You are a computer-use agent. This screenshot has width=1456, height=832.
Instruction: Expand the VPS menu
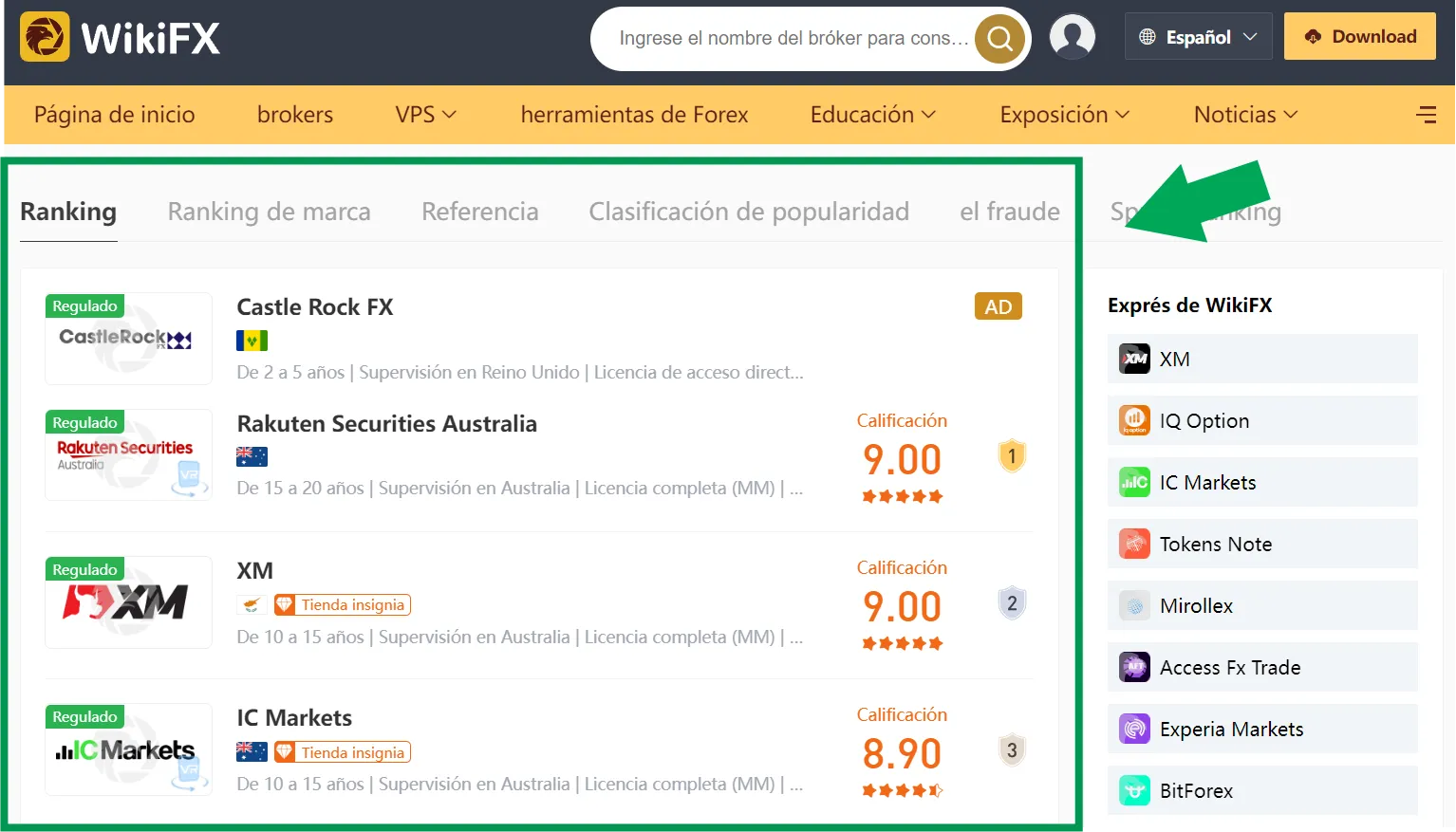425,115
